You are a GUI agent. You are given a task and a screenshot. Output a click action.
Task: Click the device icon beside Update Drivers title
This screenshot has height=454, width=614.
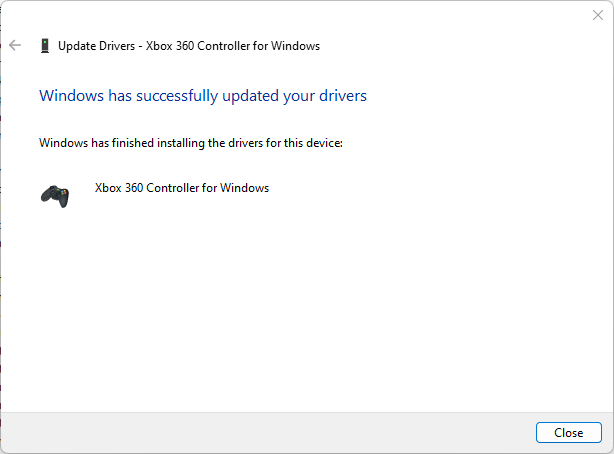pos(45,45)
